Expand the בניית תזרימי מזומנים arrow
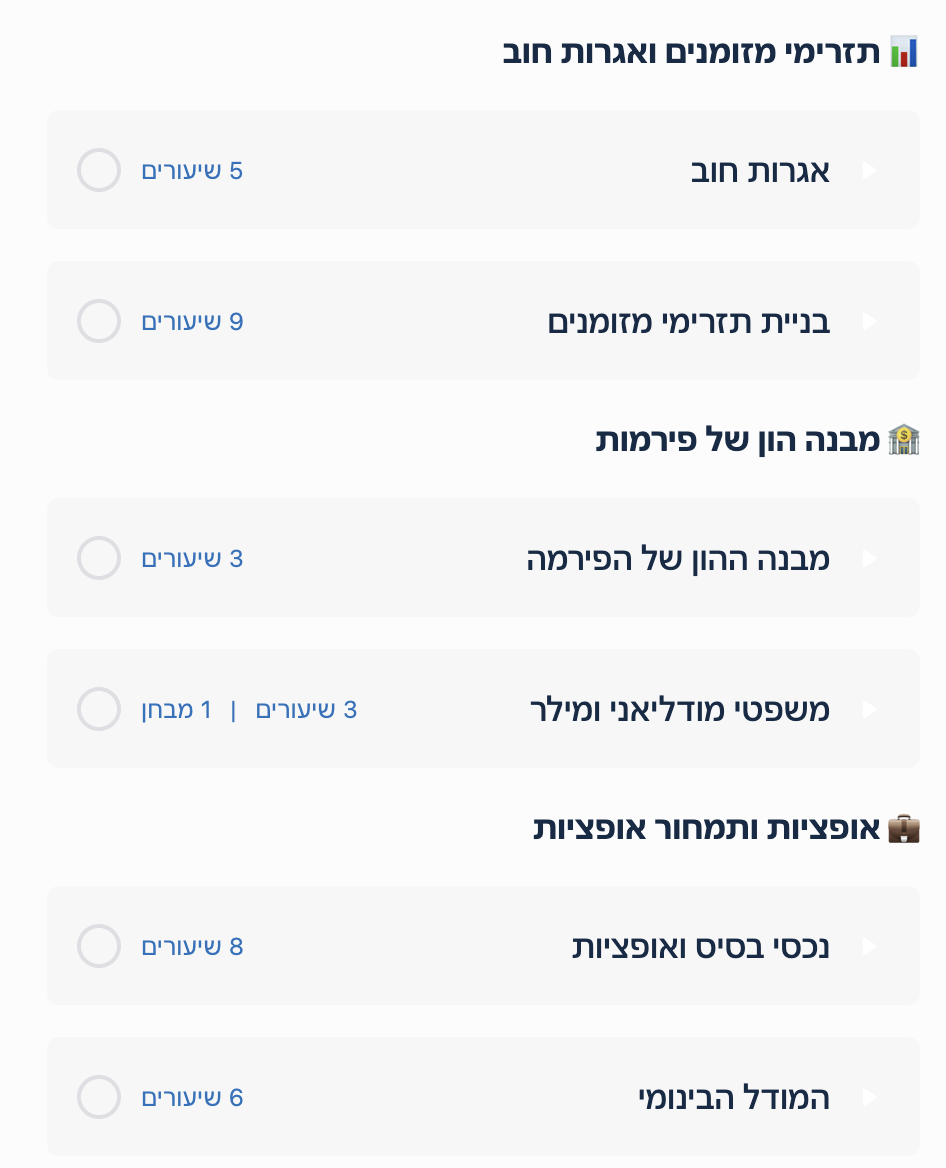Image resolution: width=946 pixels, height=1168 pixels. (x=869, y=322)
